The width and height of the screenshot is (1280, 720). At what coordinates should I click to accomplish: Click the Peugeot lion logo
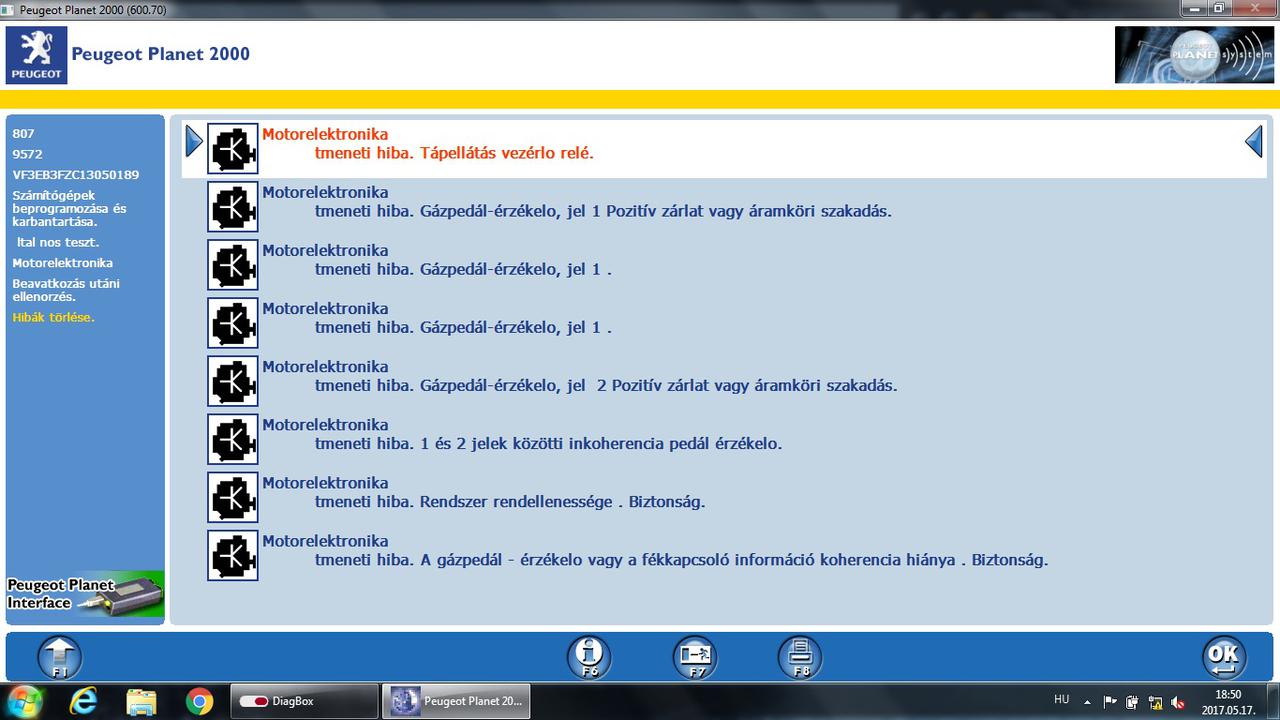click(37, 55)
